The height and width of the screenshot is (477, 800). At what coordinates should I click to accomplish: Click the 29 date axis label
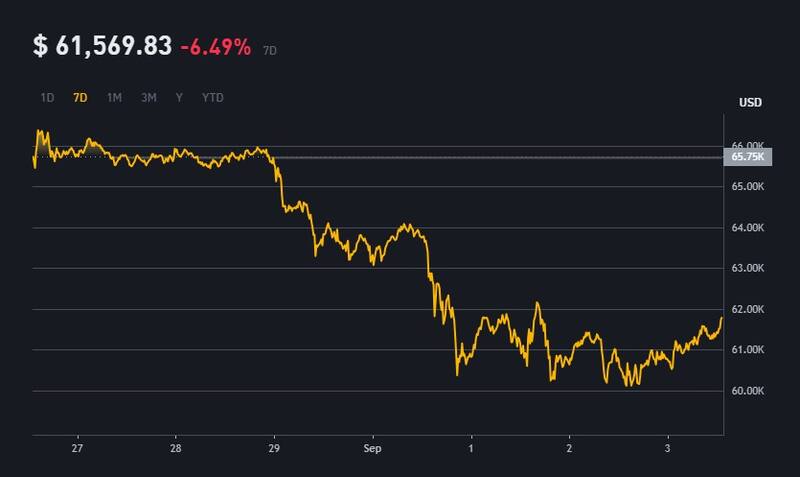coord(275,451)
